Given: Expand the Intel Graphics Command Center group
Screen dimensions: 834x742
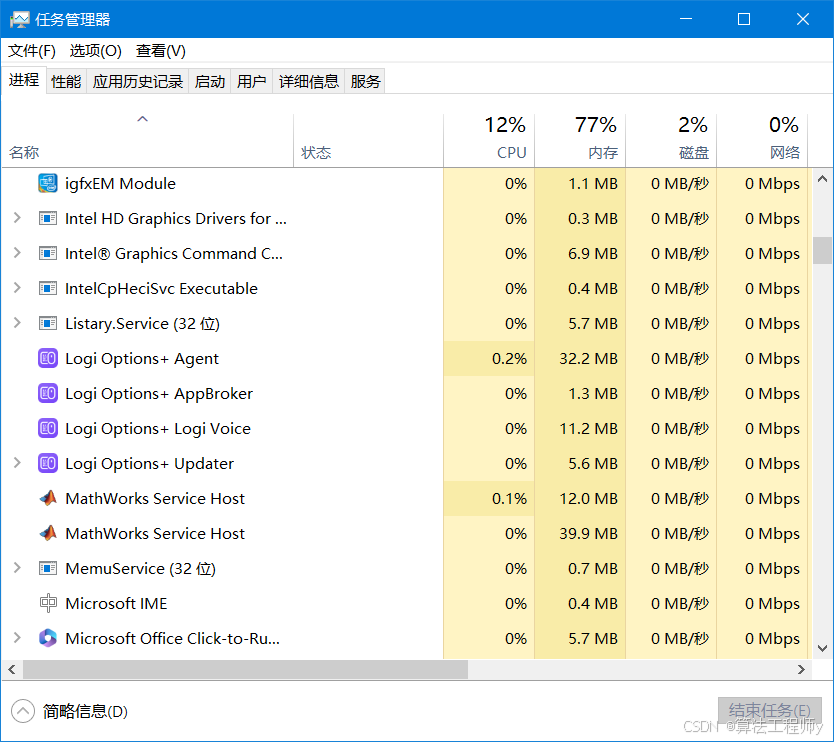Looking at the screenshot, I should pyautogui.click(x=17, y=253).
